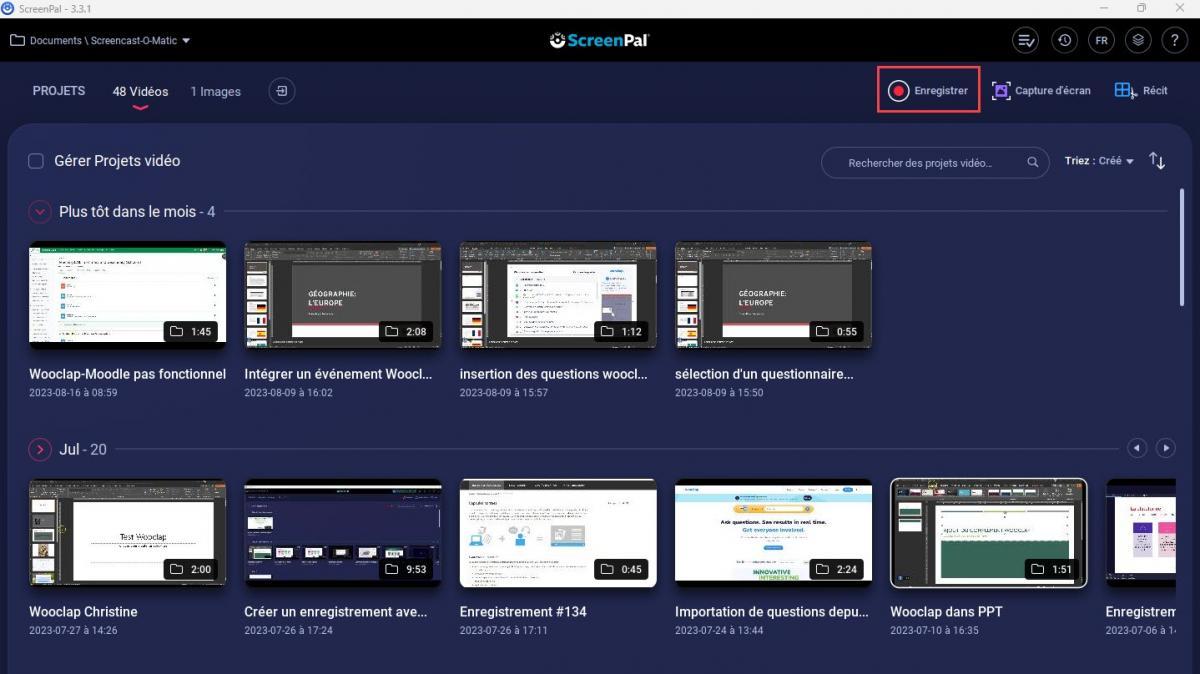Open the help question mark icon

coord(1175,40)
